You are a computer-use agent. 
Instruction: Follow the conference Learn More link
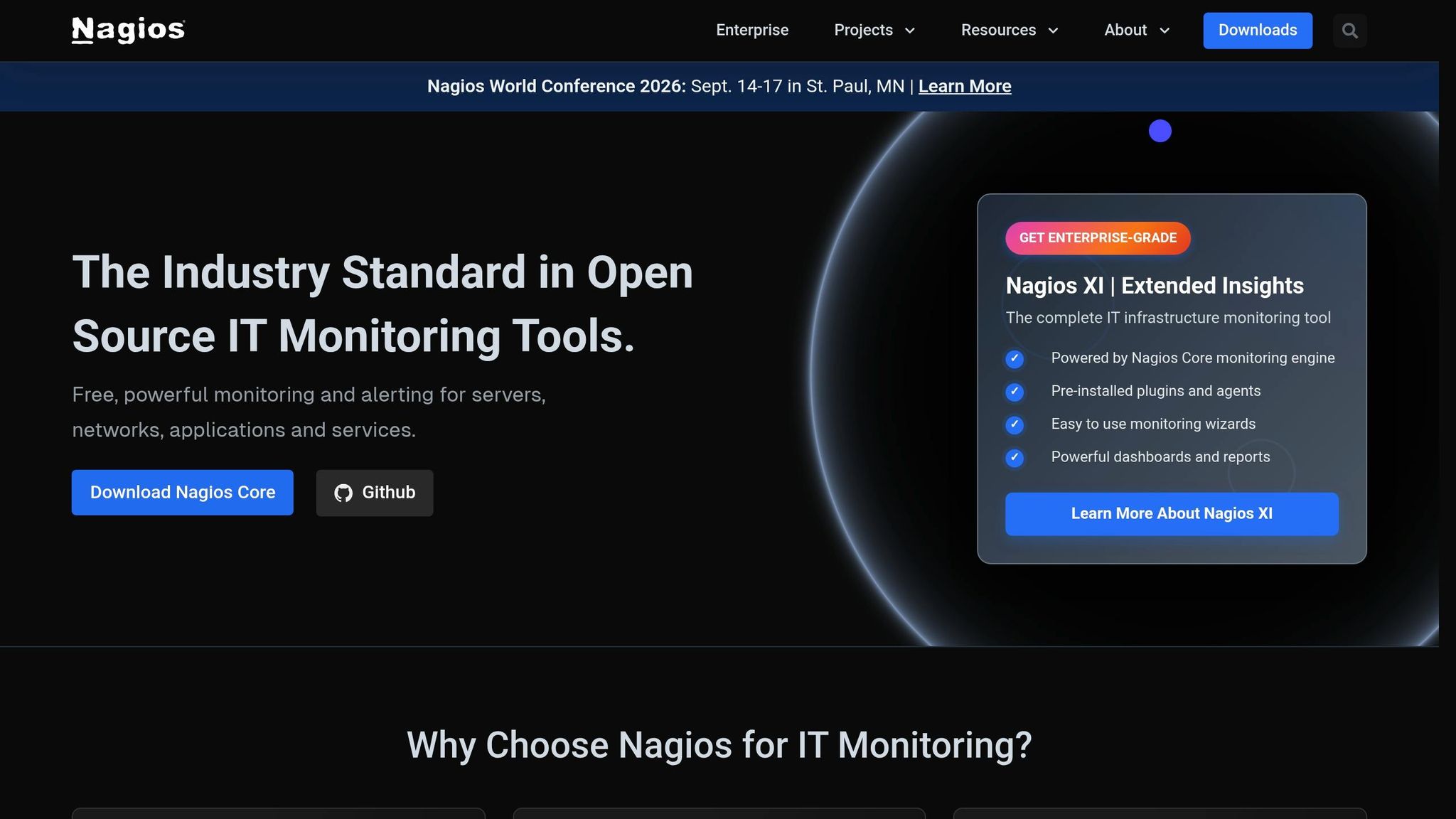pos(965,86)
